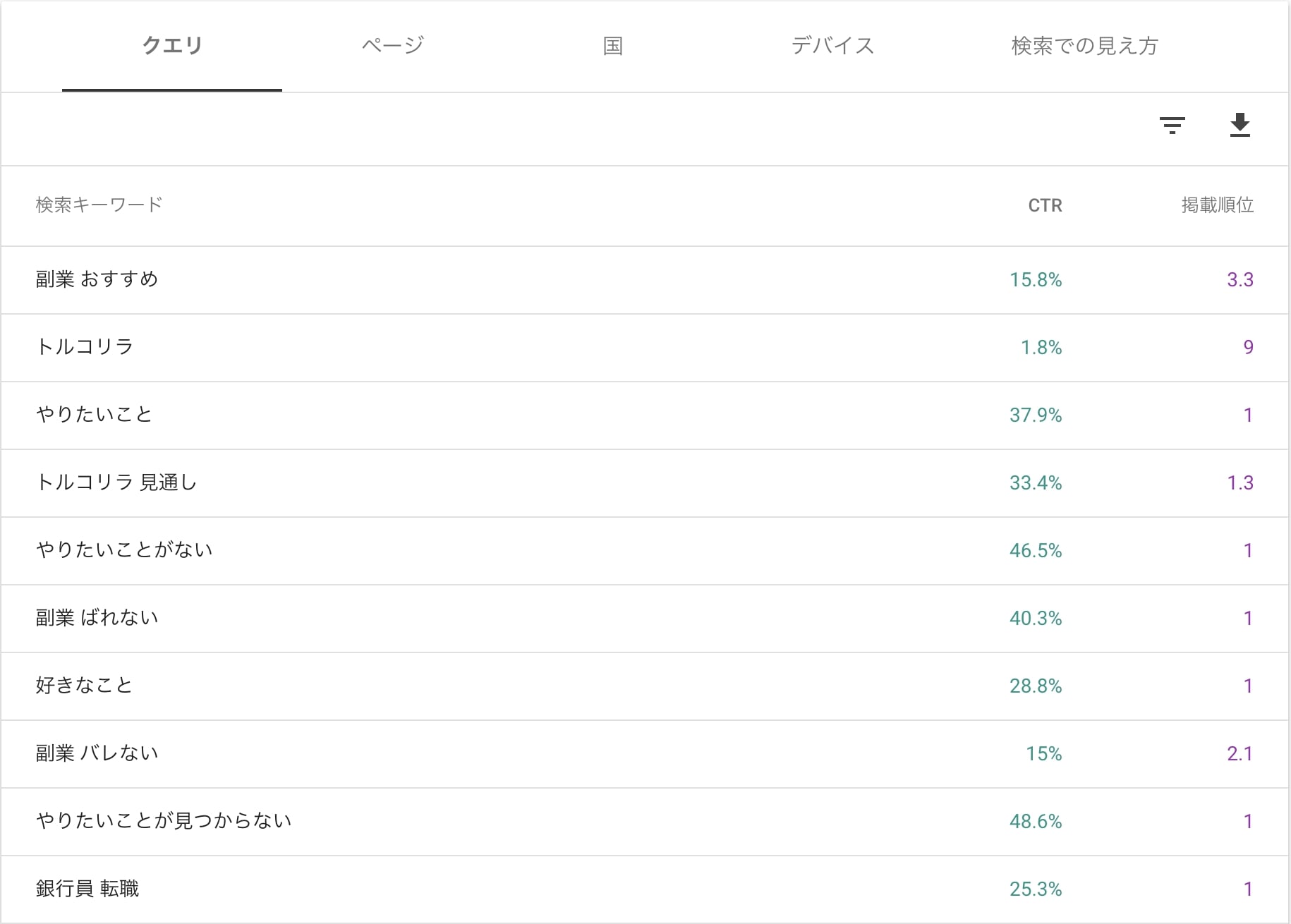Image resolution: width=1291 pixels, height=924 pixels.
Task: Select the トルコリラ query row
Action: pos(85,347)
